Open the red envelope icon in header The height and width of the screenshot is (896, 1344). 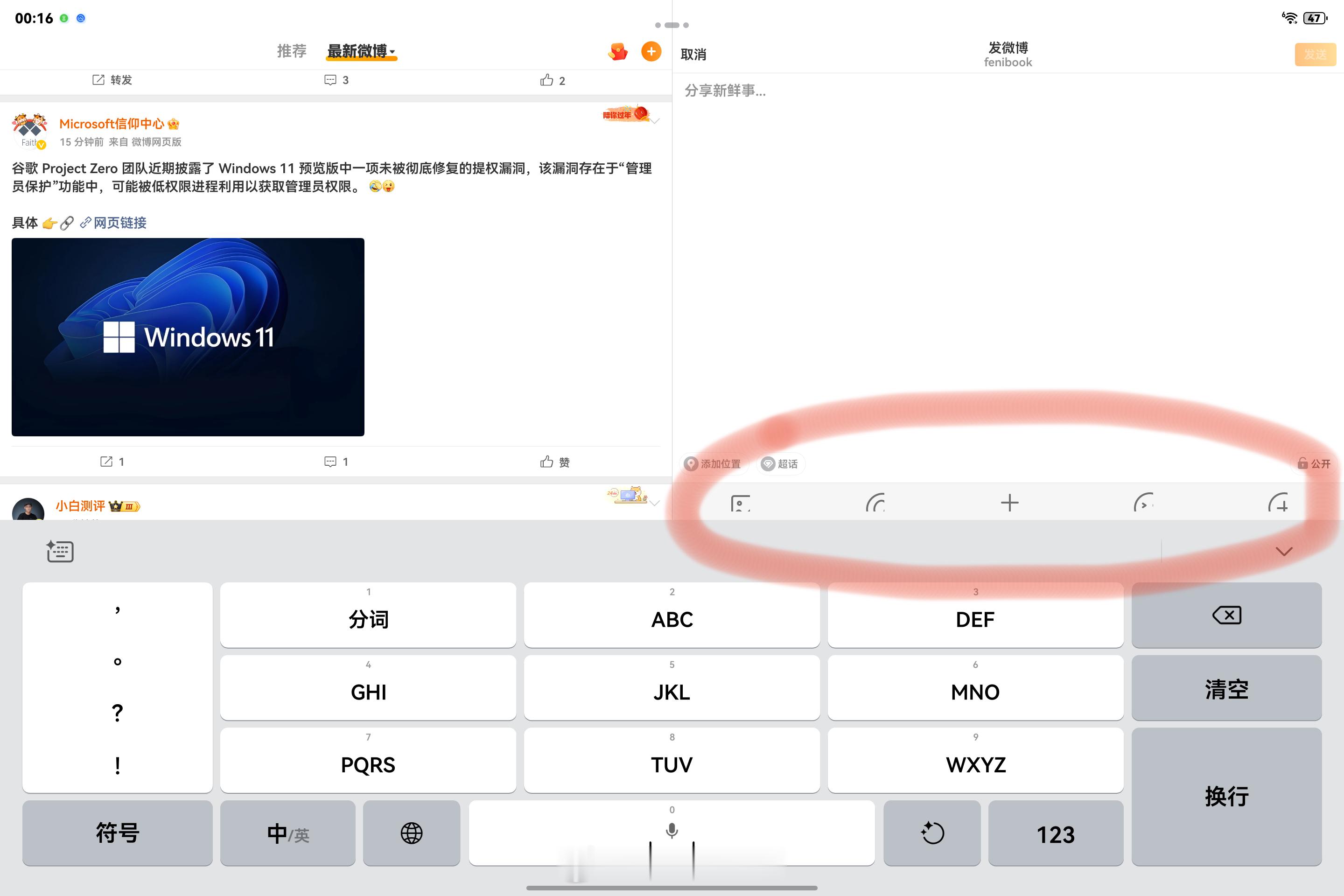pyautogui.click(x=618, y=52)
